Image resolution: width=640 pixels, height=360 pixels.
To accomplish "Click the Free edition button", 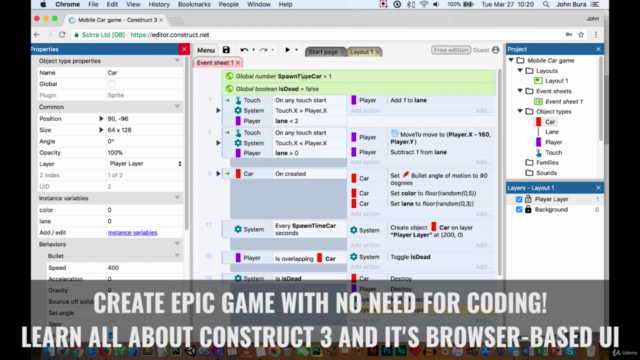I will (x=451, y=50).
